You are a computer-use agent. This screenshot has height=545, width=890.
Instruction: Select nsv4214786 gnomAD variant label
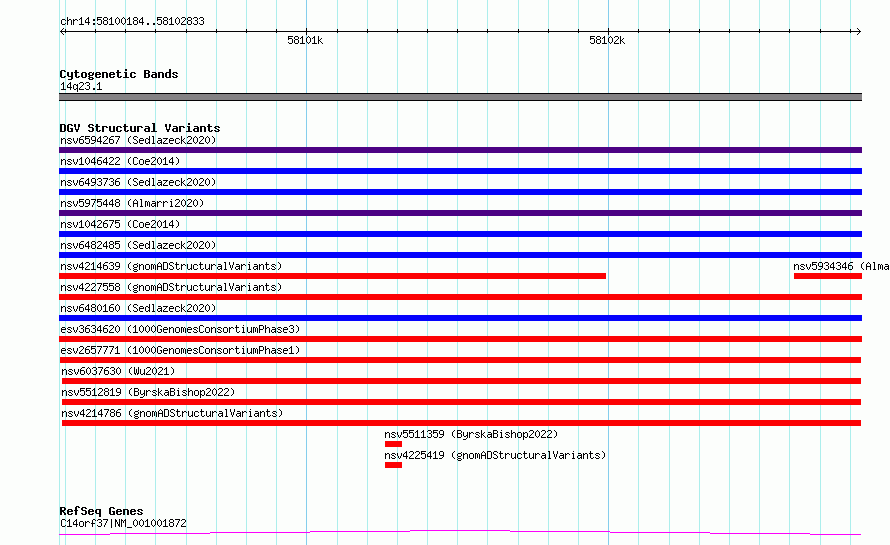172,413
